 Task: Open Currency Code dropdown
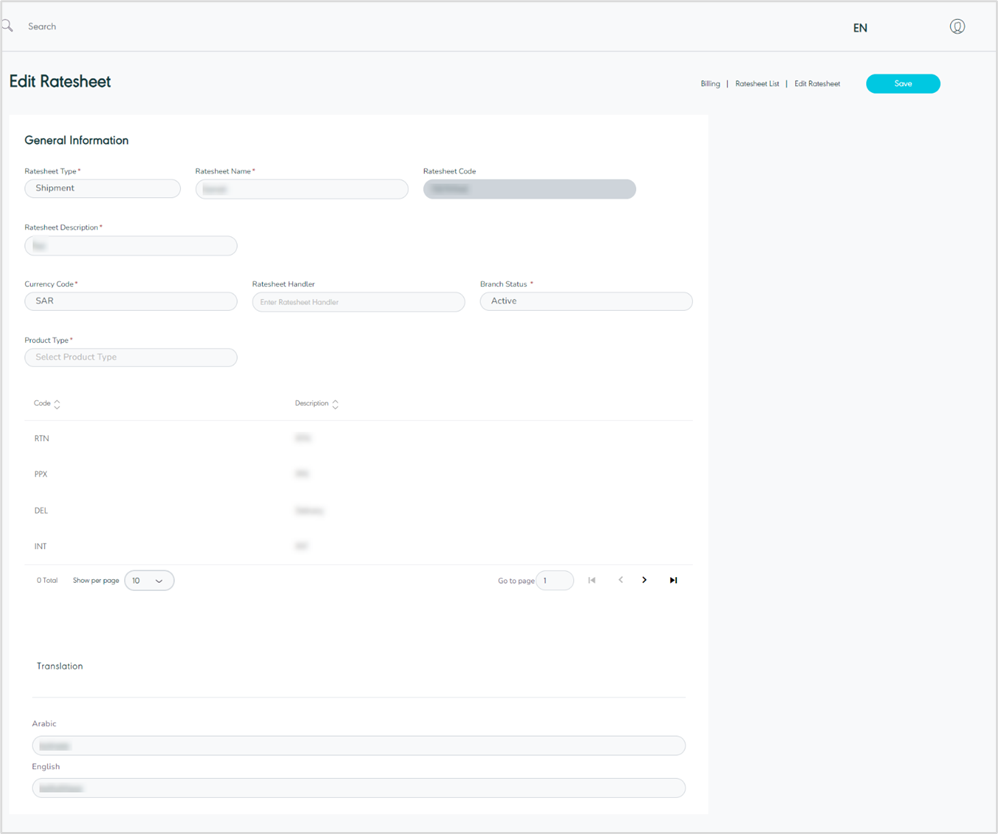click(x=131, y=301)
